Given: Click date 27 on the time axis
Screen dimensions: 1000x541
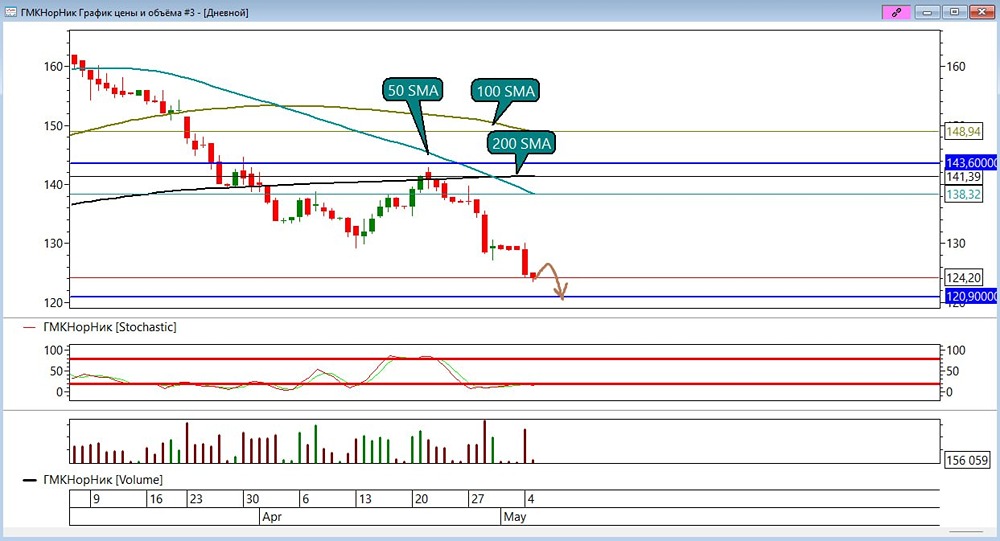Looking at the screenshot, I should 478,499.
